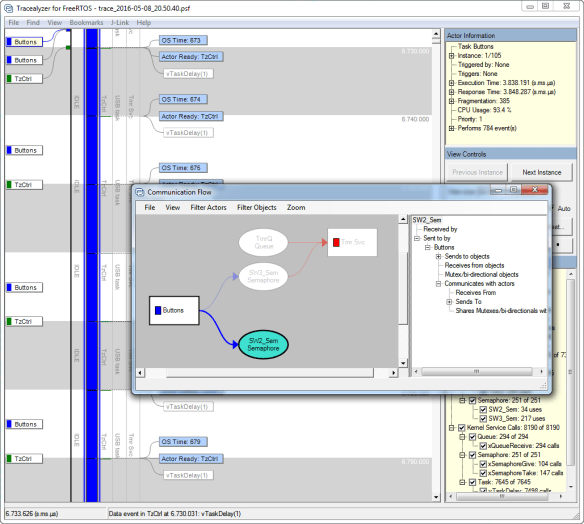Expand the Response Time node
The height and width of the screenshot is (524, 584).
(x=451, y=92)
